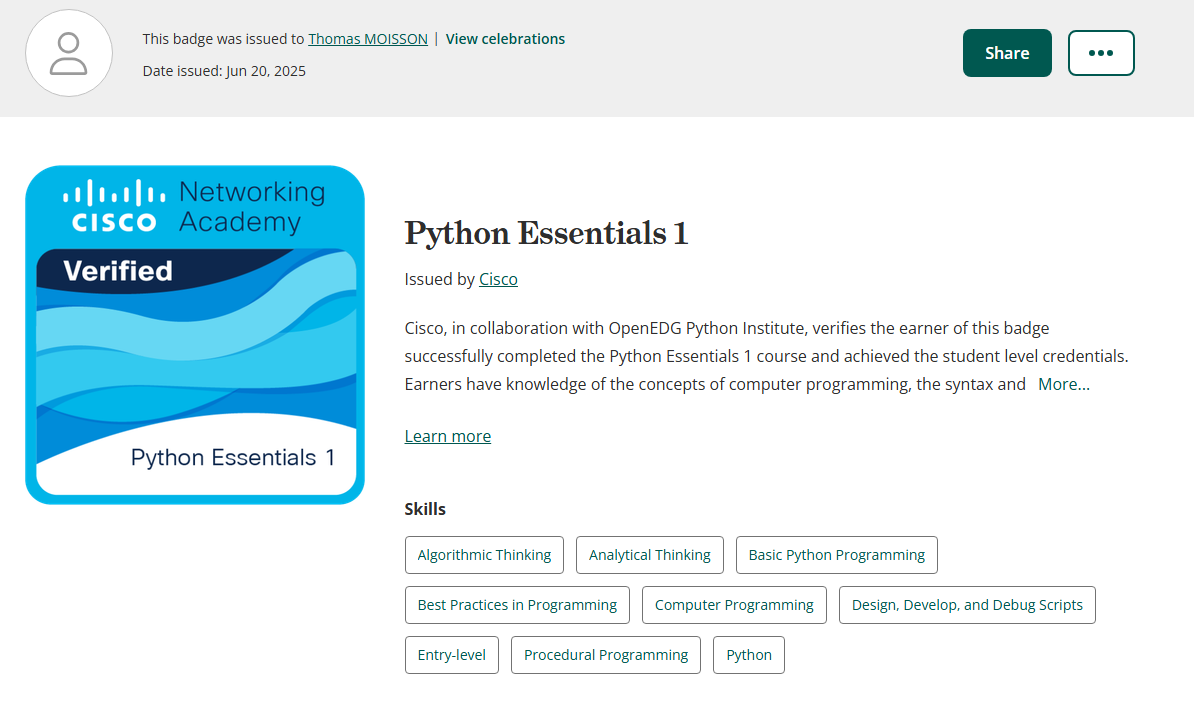Open the Cisco issuer link
This screenshot has width=1194, height=703.
(498, 279)
